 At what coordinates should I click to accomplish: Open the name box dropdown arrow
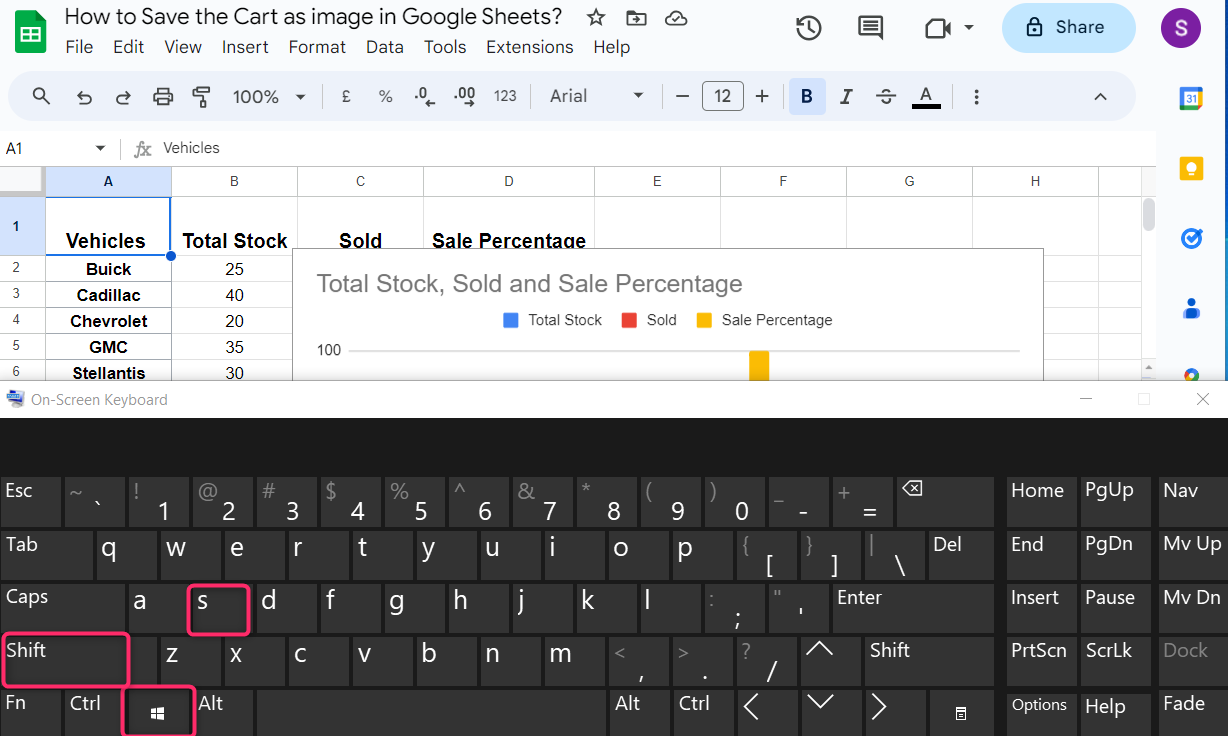pos(100,148)
